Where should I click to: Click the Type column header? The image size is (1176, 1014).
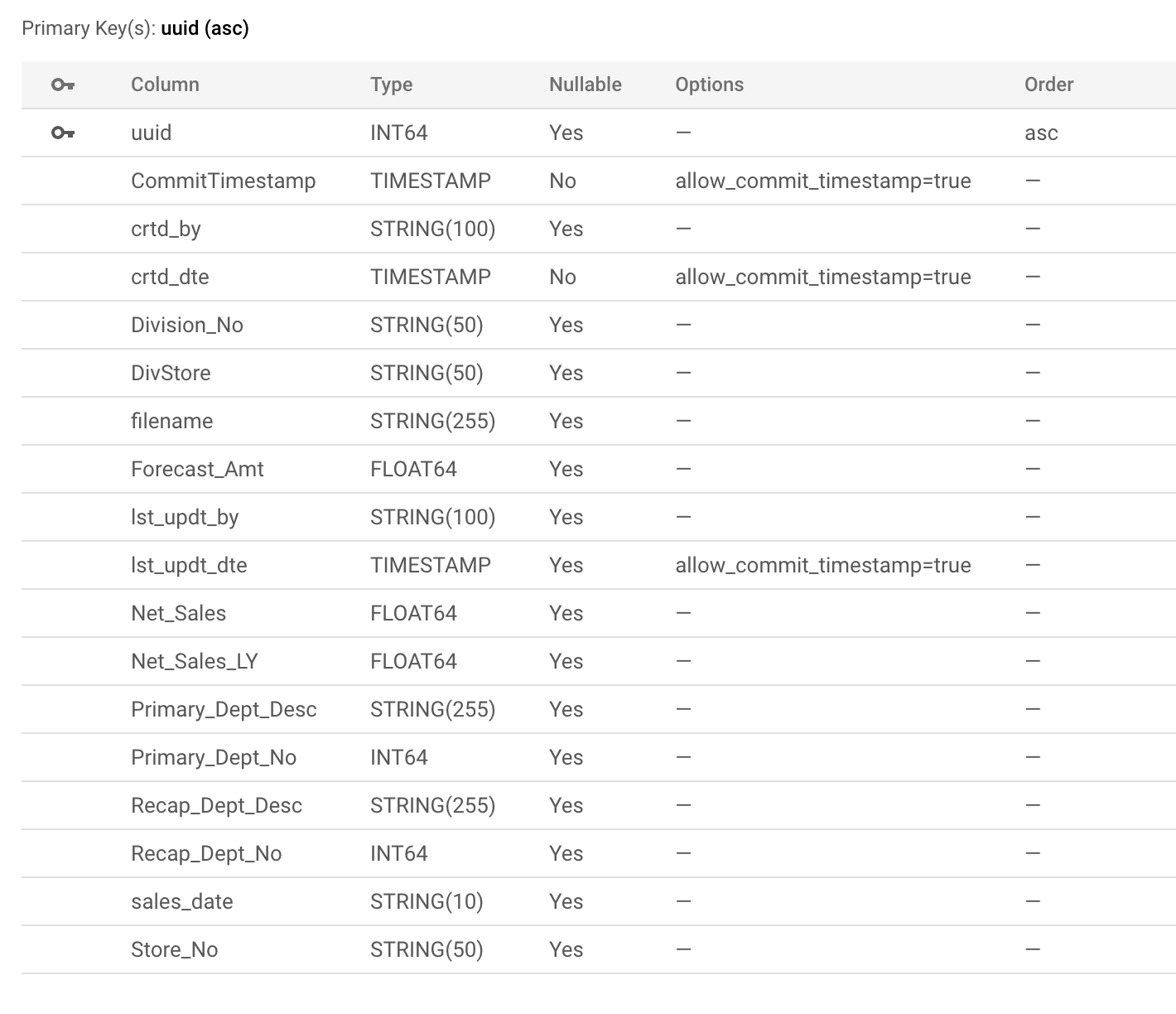click(391, 84)
